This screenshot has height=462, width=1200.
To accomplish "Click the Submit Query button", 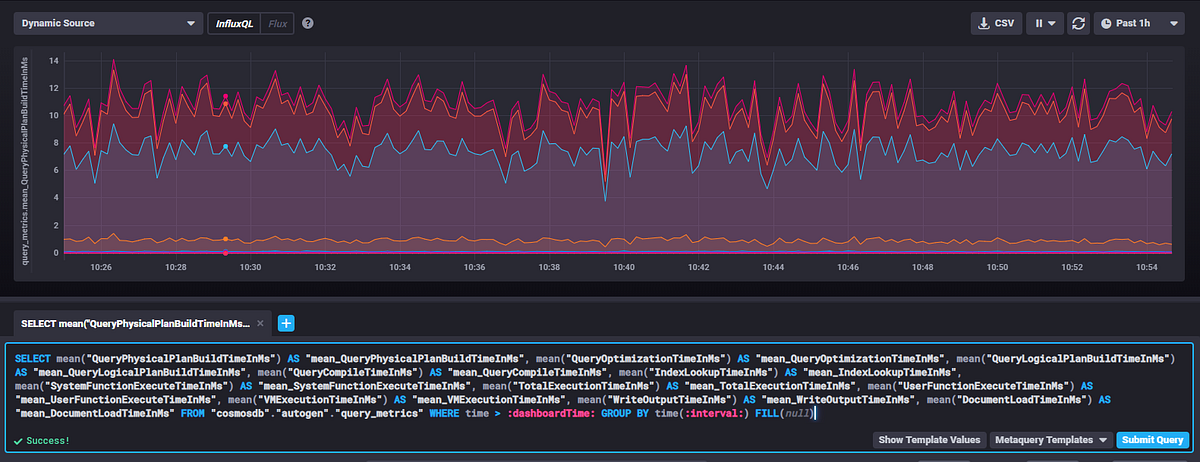I will (1151, 440).
